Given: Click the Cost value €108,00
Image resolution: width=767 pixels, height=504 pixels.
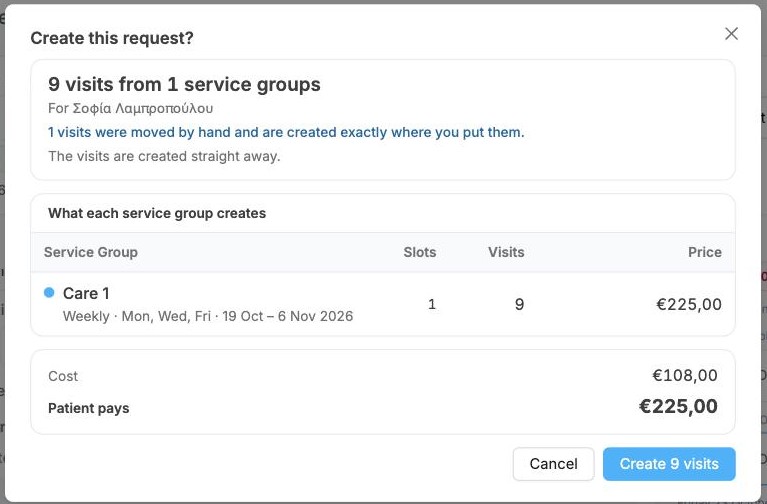Looking at the screenshot, I should [x=685, y=375].
